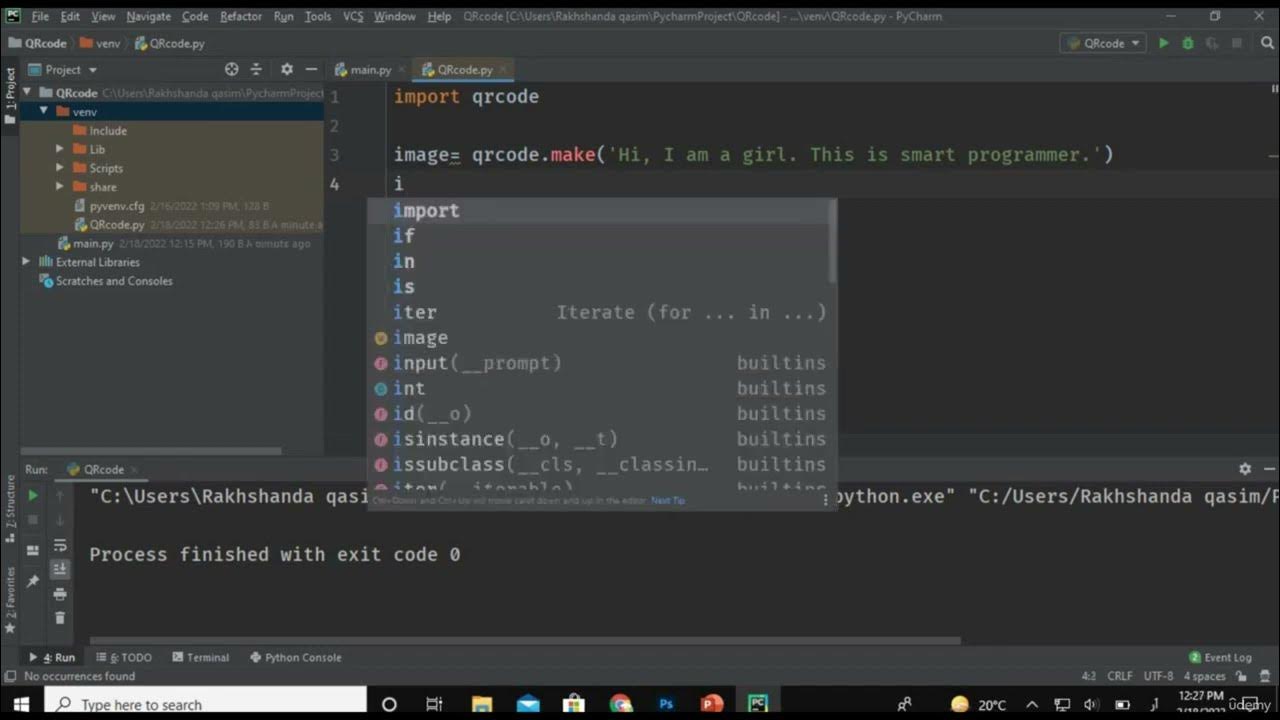Open File Explorer from the taskbar

tap(482, 704)
